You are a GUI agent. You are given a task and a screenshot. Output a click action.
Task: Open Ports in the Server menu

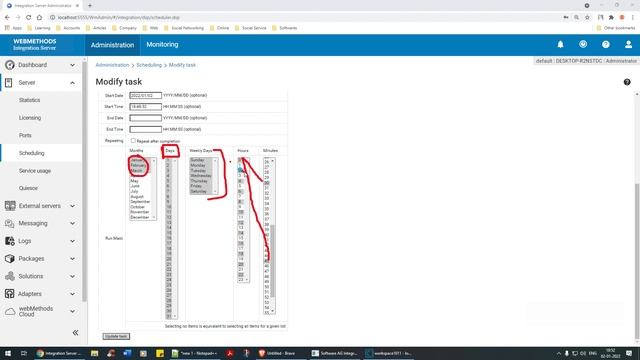pos(25,135)
